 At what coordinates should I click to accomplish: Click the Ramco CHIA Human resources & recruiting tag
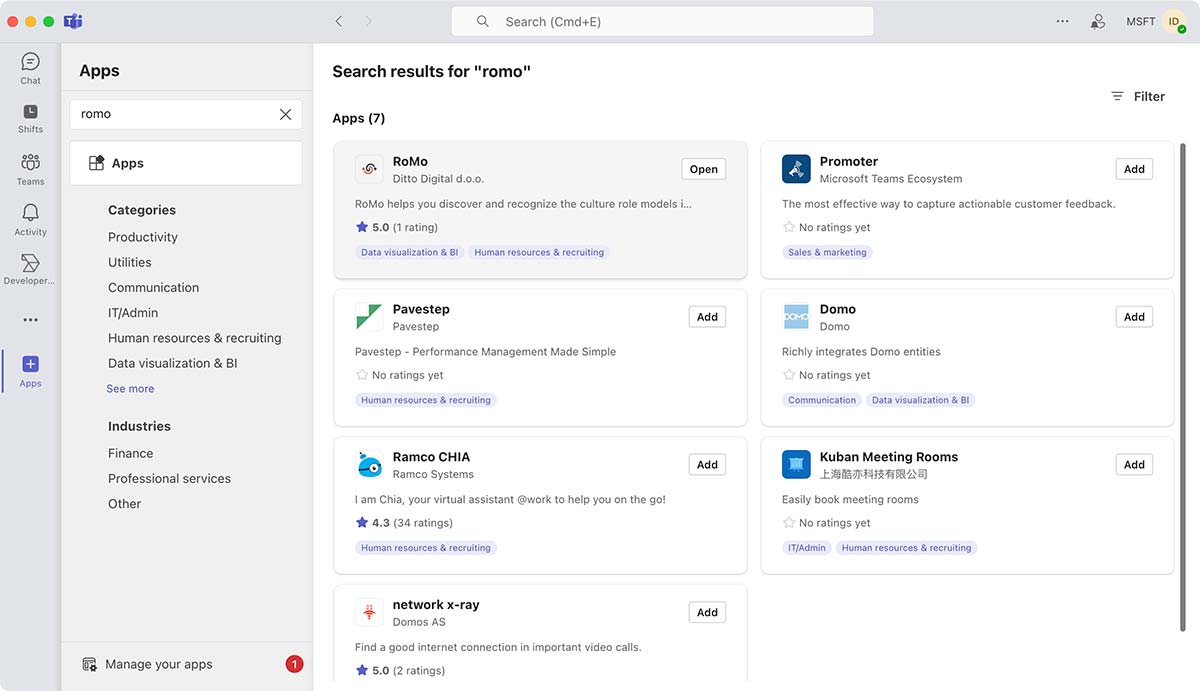[x=426, y=548]
